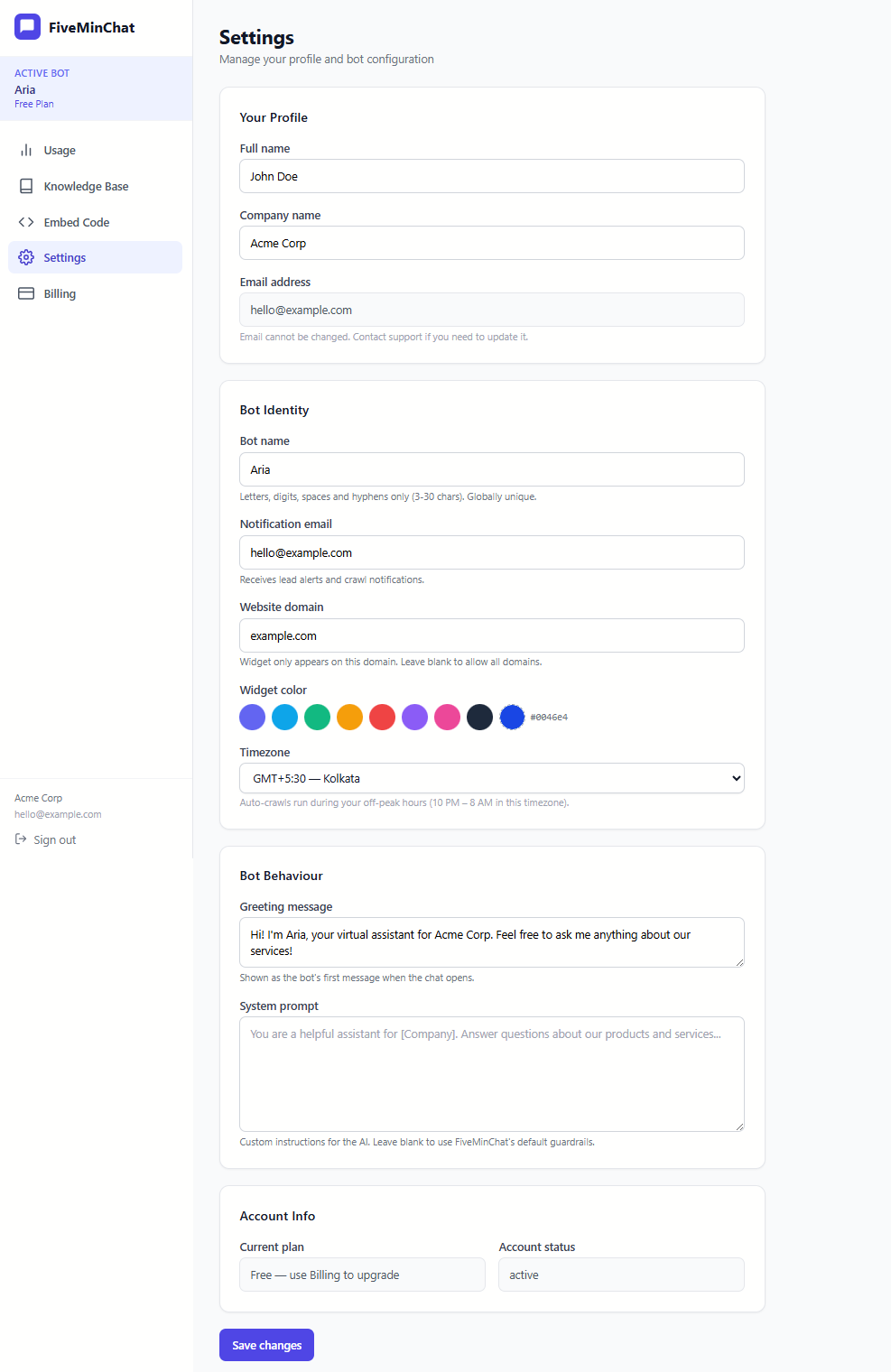Select Settings in the sidebar
This screenshot has width=891, height=1372.
pyautogui.click(x=95, y=257)
